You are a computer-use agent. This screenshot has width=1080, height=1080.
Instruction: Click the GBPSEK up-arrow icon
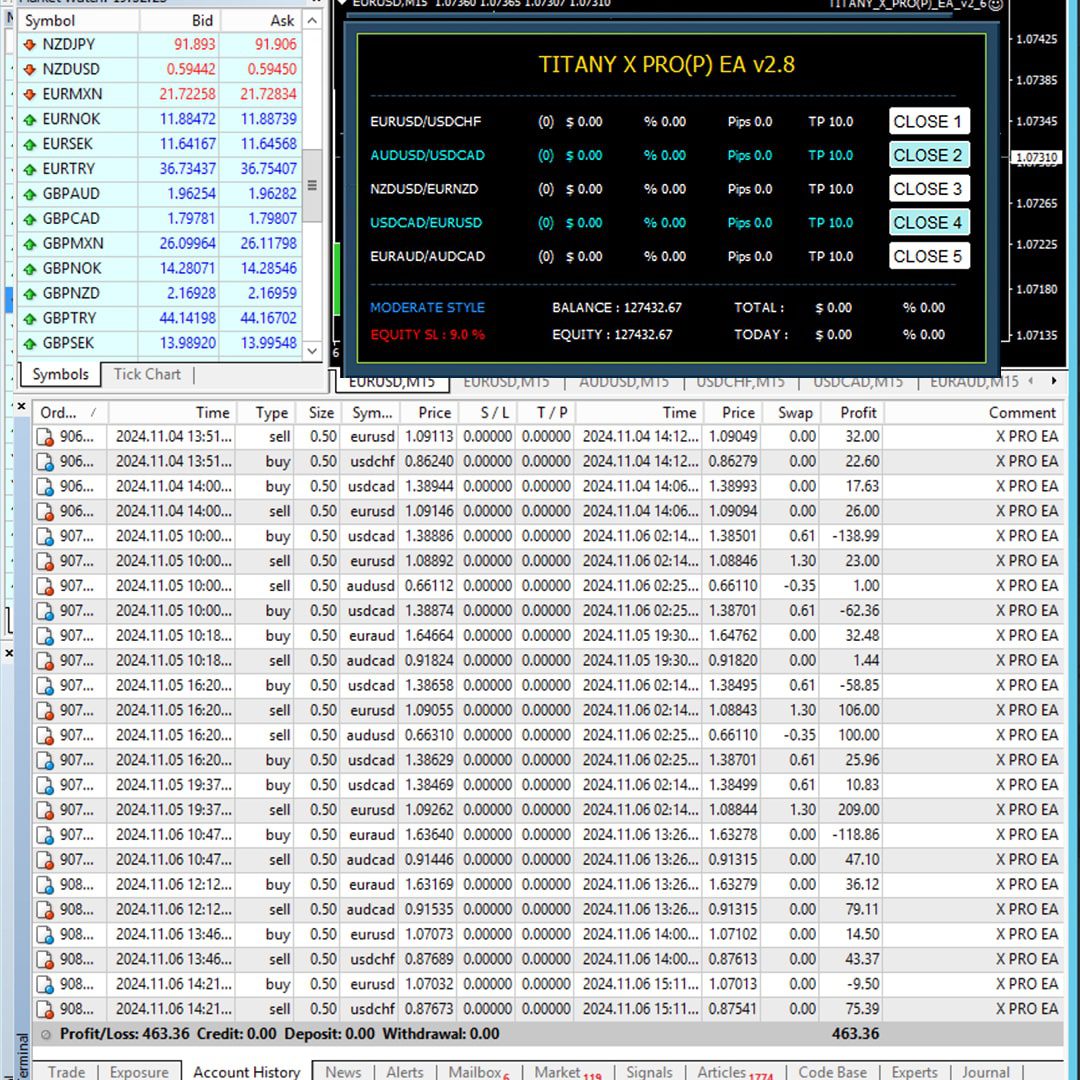point(29,343)
